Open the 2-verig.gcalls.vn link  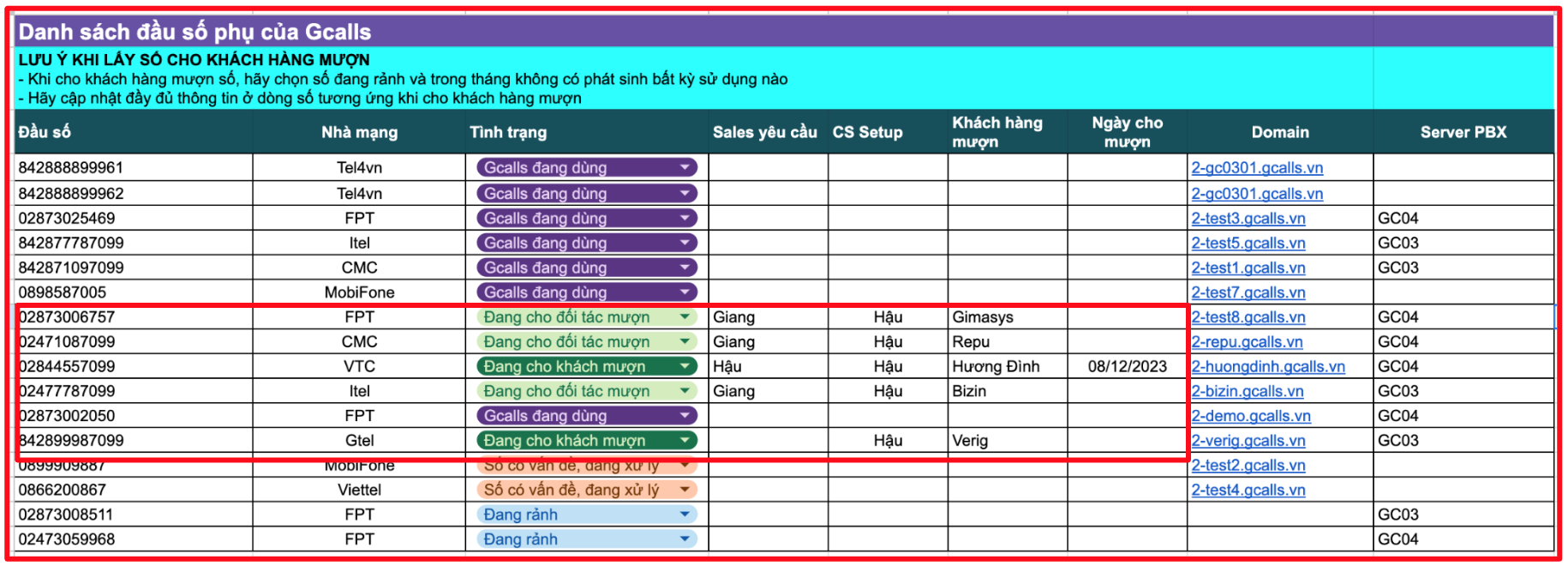point(1248,441)
